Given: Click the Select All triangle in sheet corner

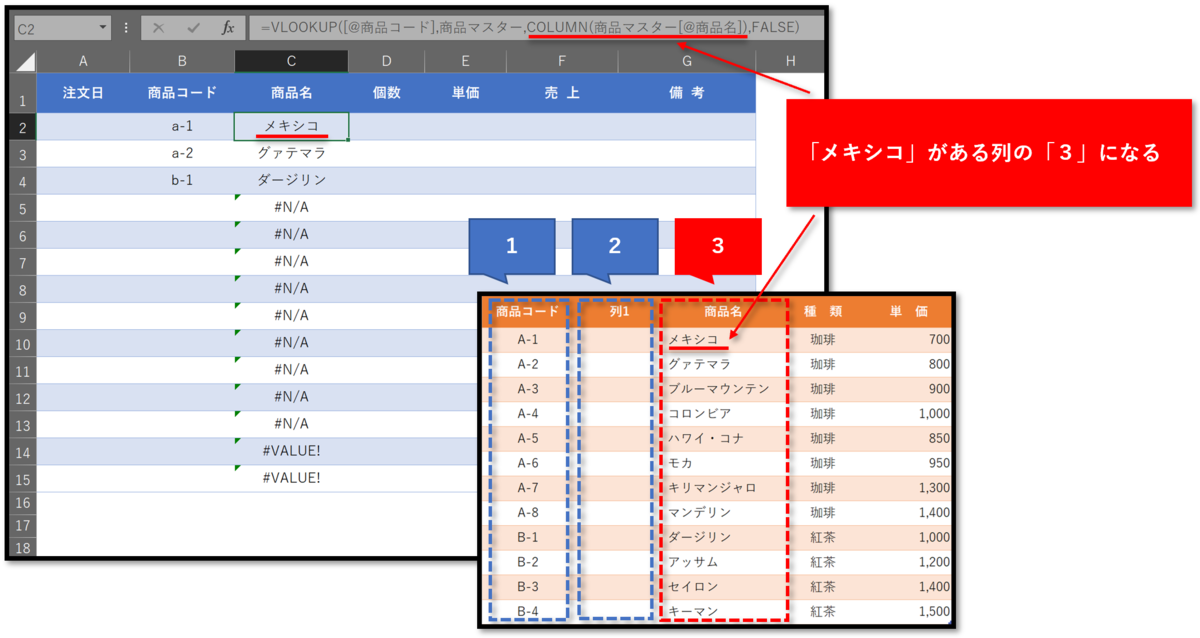Looking at the screenshot, I should point(25,62).
